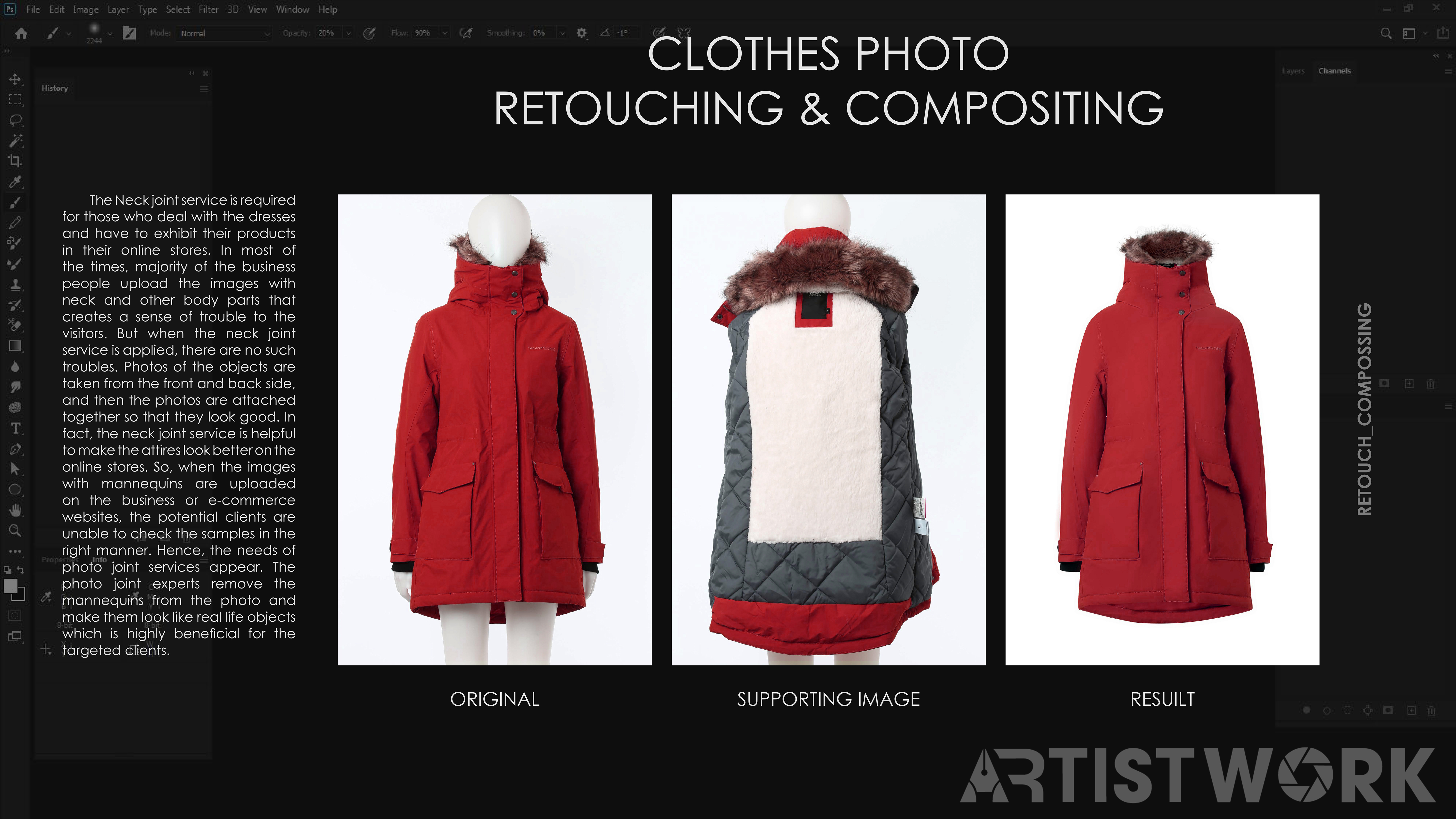This screenshot has height=819, width=1456.
Task: Change screen mode button in toolbox
Action: pyautogui.click(x=15, y=637)
